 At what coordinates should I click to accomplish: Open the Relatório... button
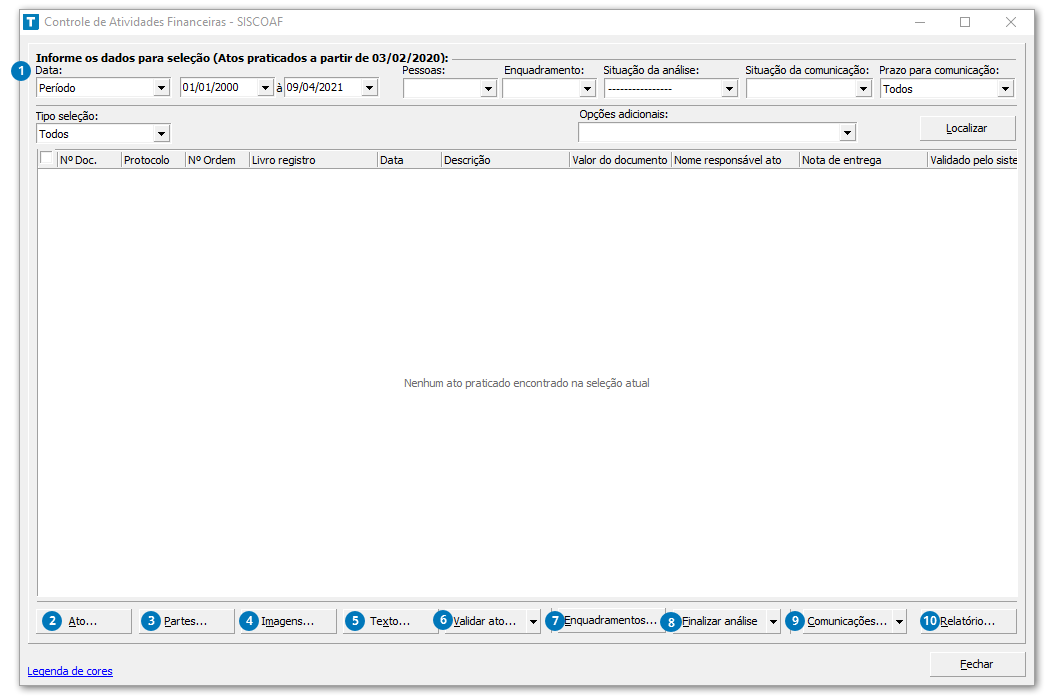tap(968, 621)
